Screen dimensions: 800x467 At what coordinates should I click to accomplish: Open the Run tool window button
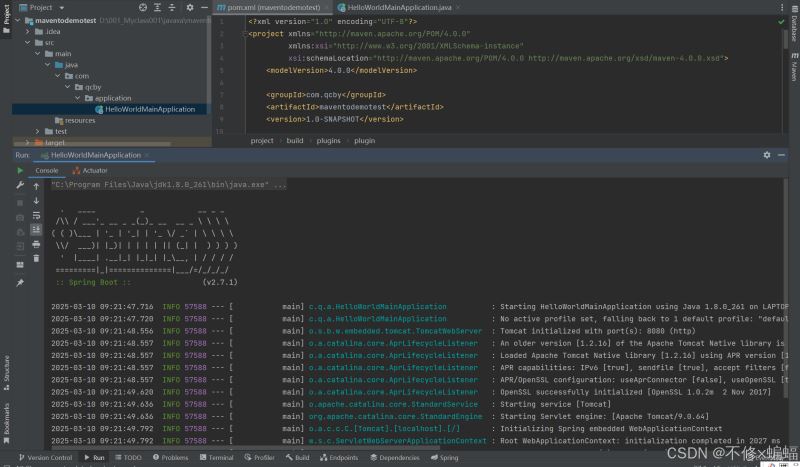94,457
